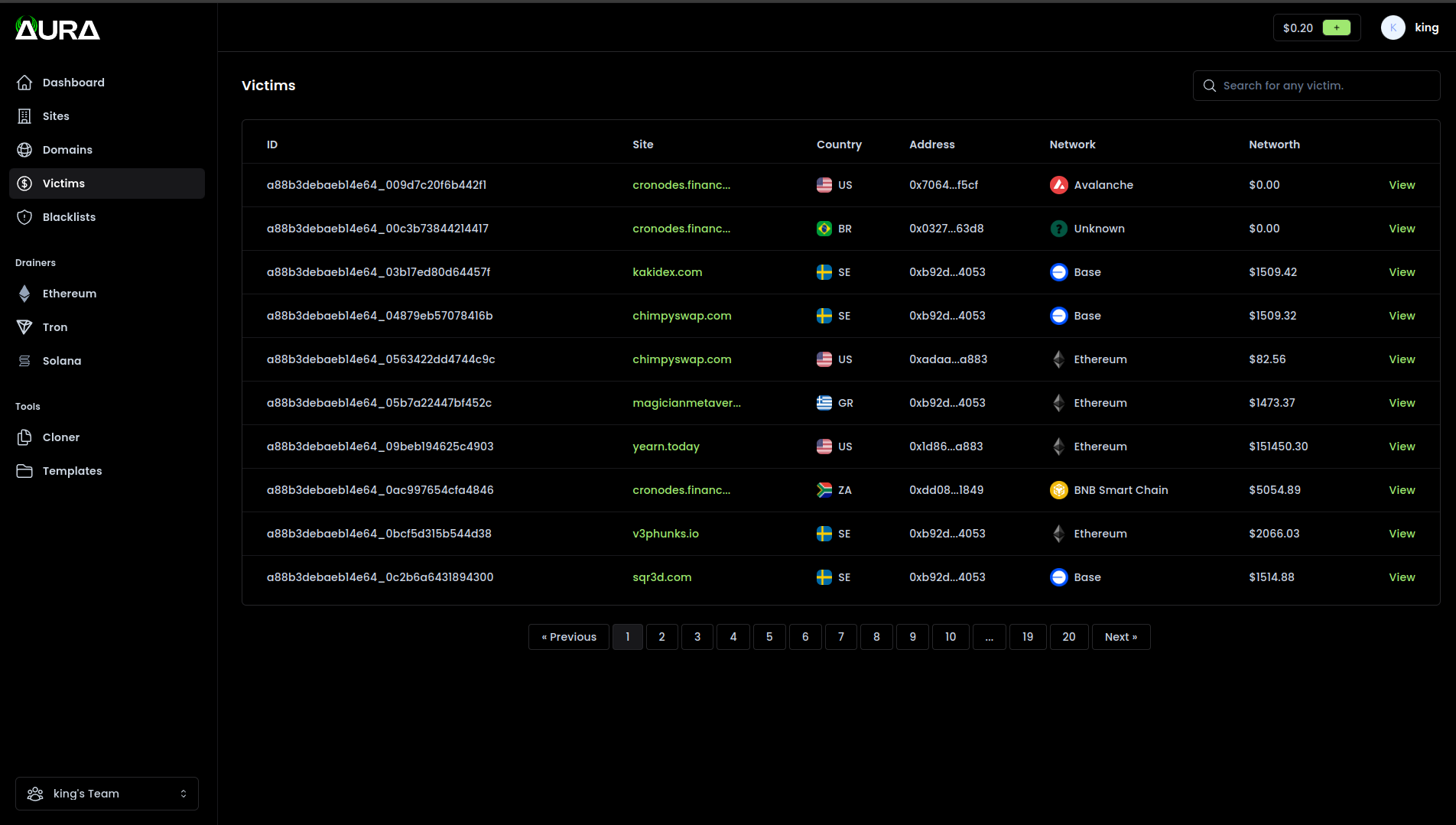Click the Unknown network question-mark icon
This screenshot has height=825, width=1456.
1058,229
